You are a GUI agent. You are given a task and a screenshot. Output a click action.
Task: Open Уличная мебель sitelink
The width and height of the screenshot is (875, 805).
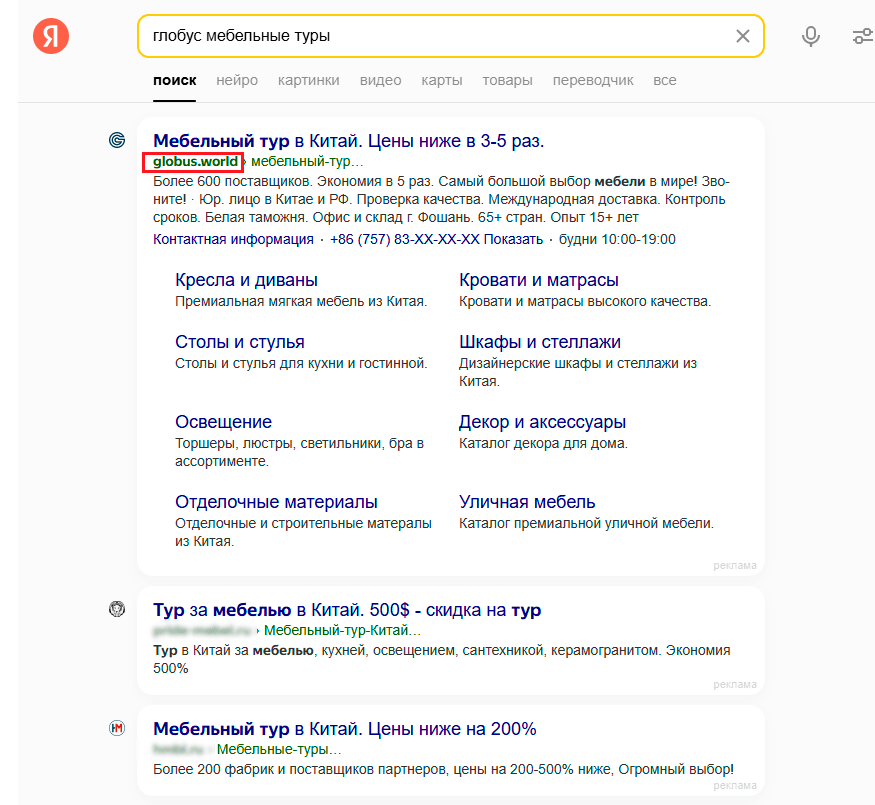tap(527, 502)
